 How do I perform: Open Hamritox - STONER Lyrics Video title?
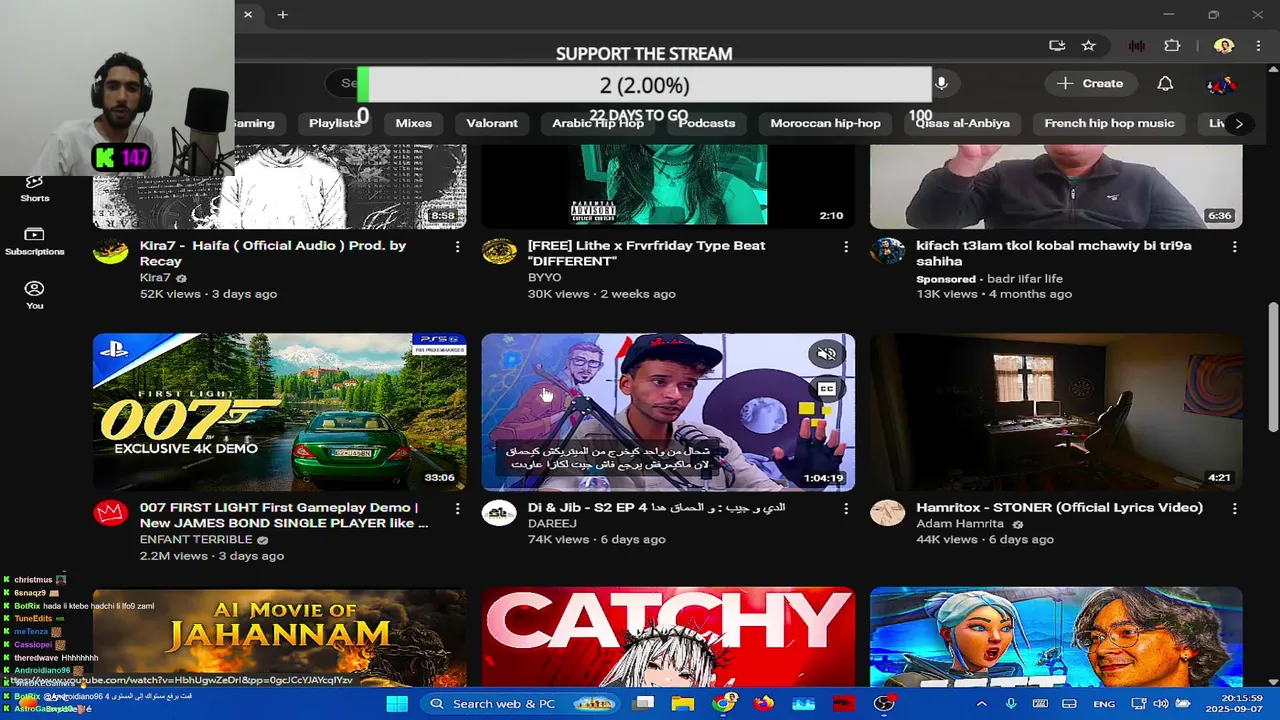point(1059,507)
